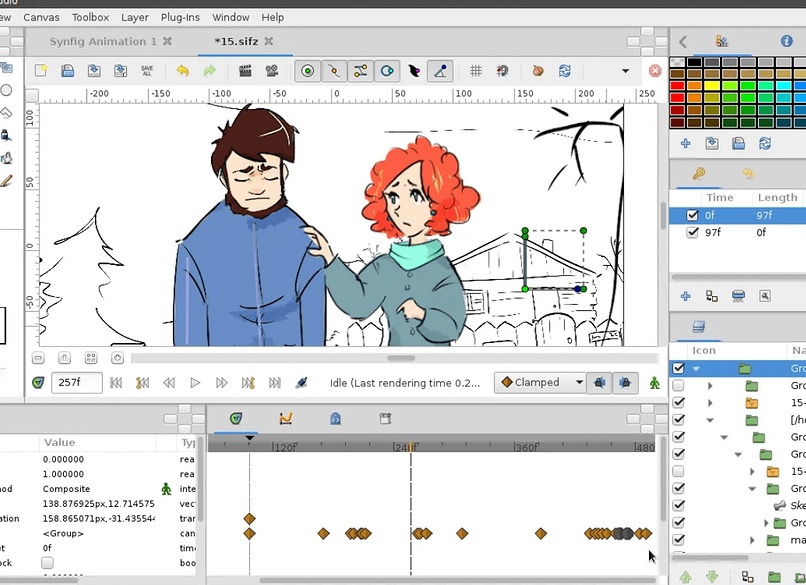
Task: Toggle the bone tool toolbar icon
Action: (x=440, y=71)
